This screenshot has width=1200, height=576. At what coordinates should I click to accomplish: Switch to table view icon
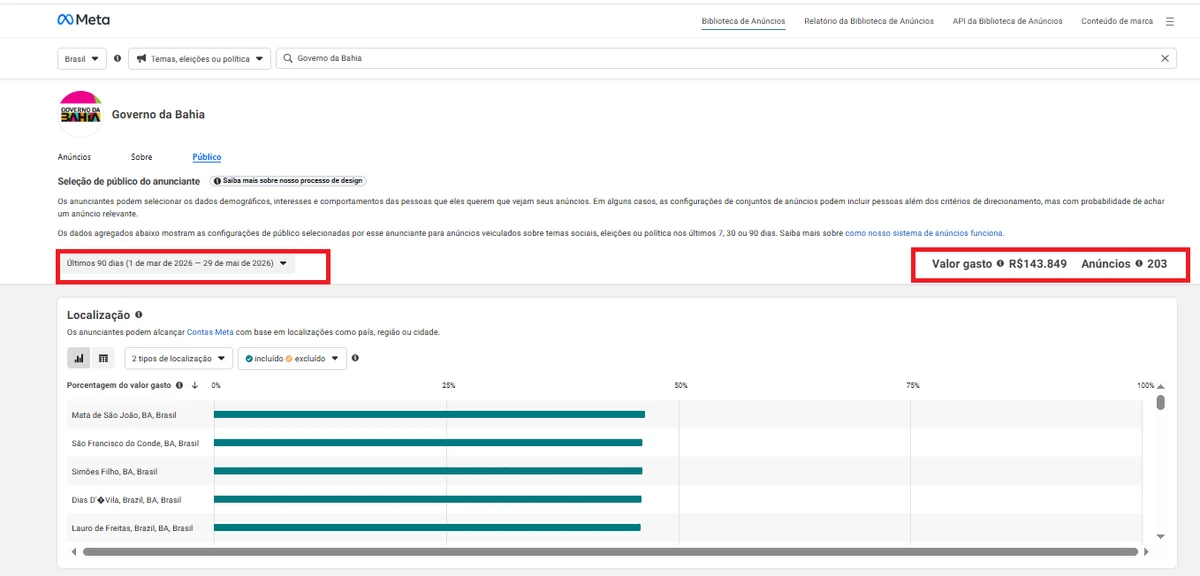[103, 358]
